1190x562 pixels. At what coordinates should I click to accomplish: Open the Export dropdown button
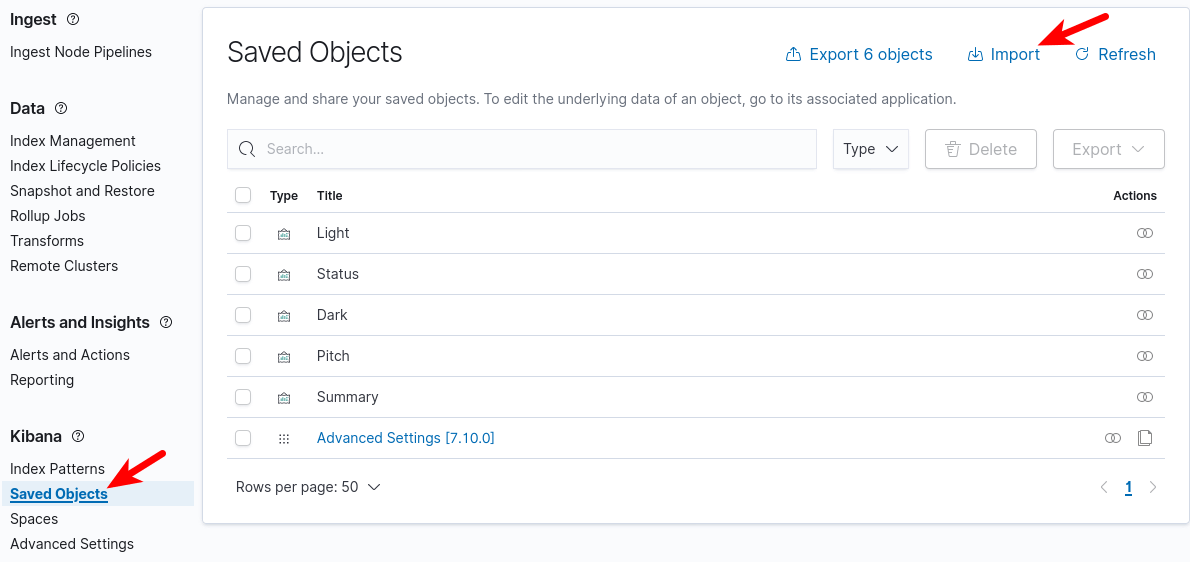point(1108,149)
